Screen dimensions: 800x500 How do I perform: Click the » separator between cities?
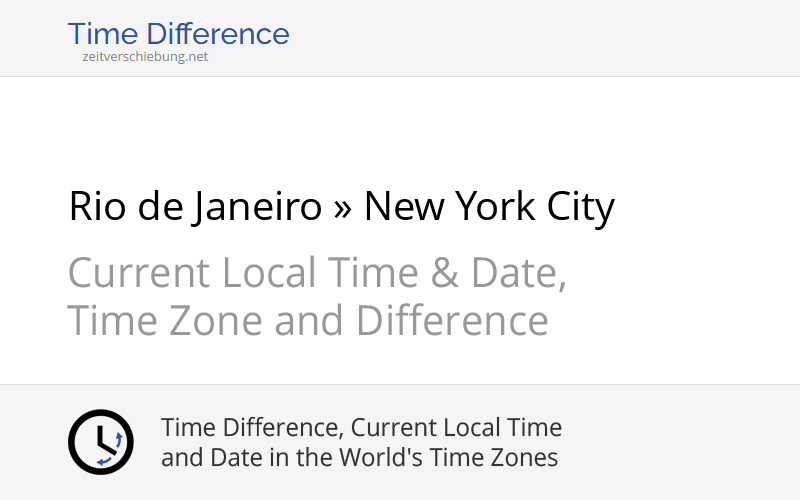click(x=343, y=209)
